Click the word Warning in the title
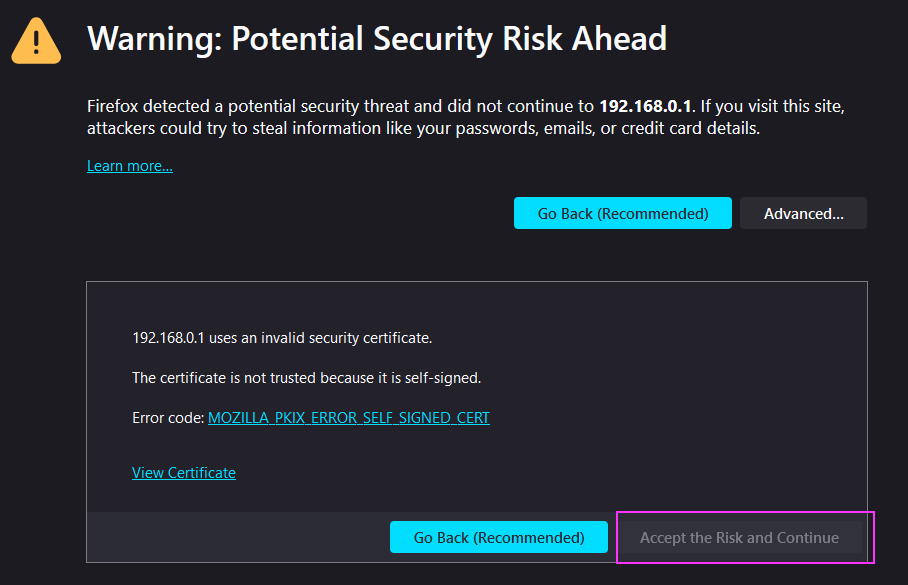 tap(155, 39)
